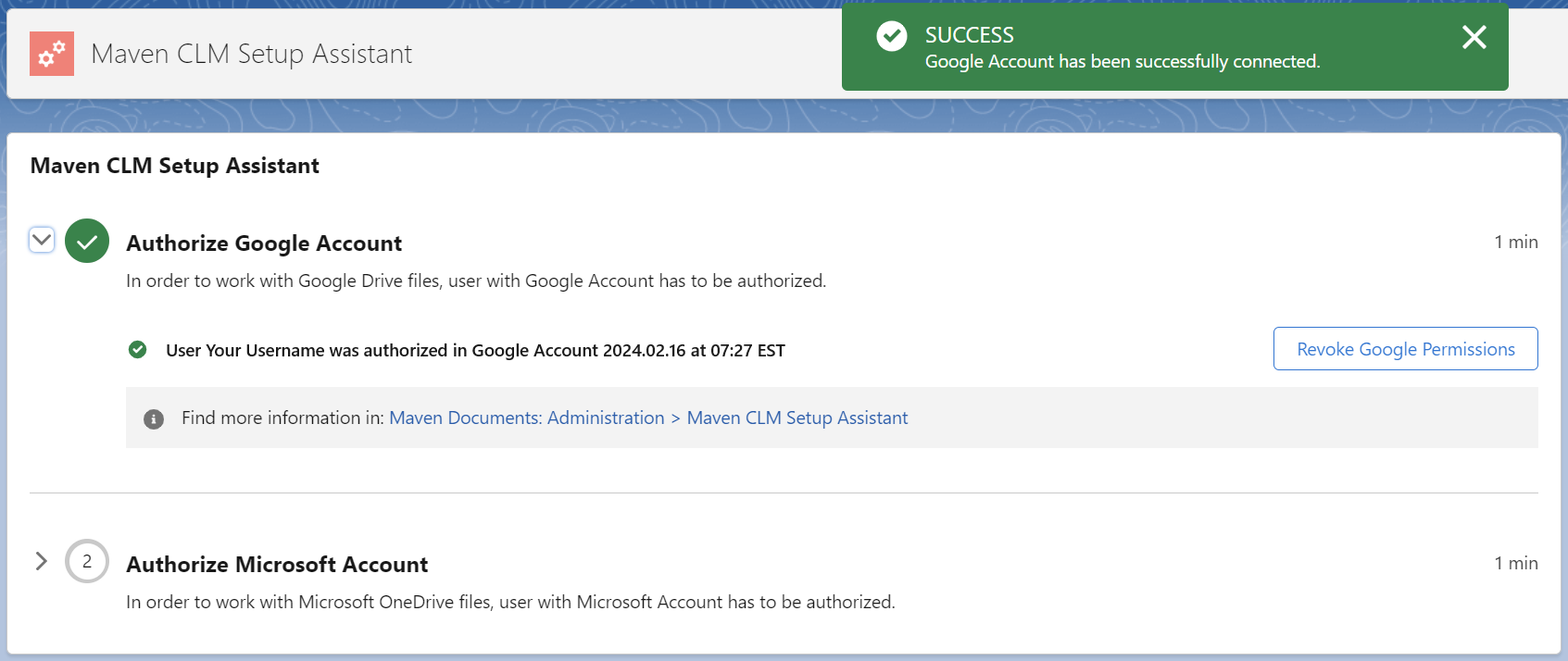This screenshot has height=661, width=1568.
Task: Click the small green authorized status icon
Action: point(137,349)
